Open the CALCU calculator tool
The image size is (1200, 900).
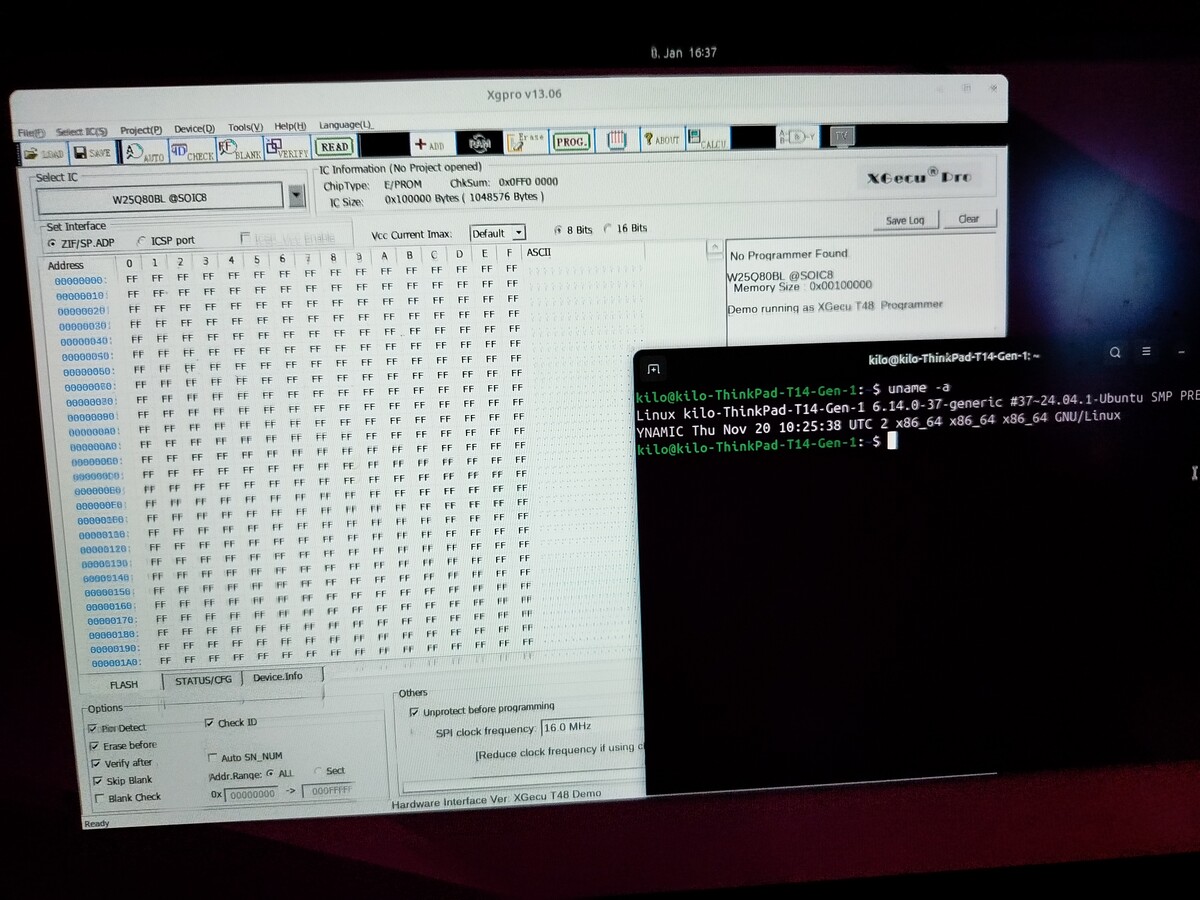pos(707,141)
